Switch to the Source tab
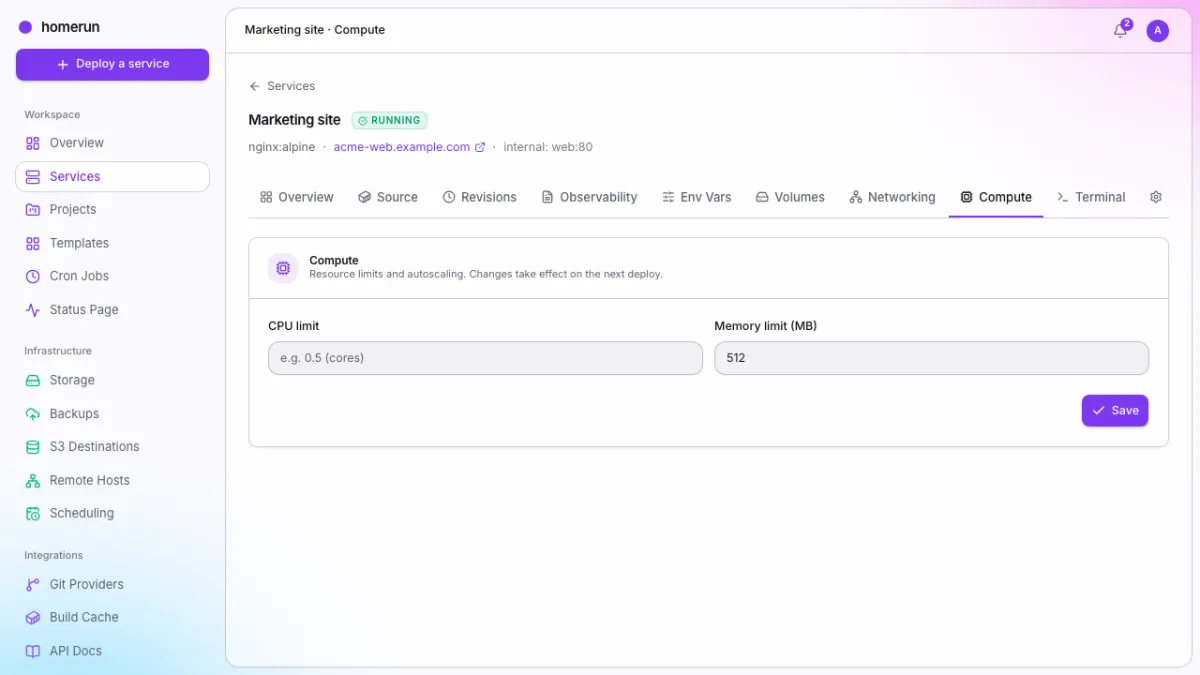The width and height of the screenshot is (1200, 675). 388,197
